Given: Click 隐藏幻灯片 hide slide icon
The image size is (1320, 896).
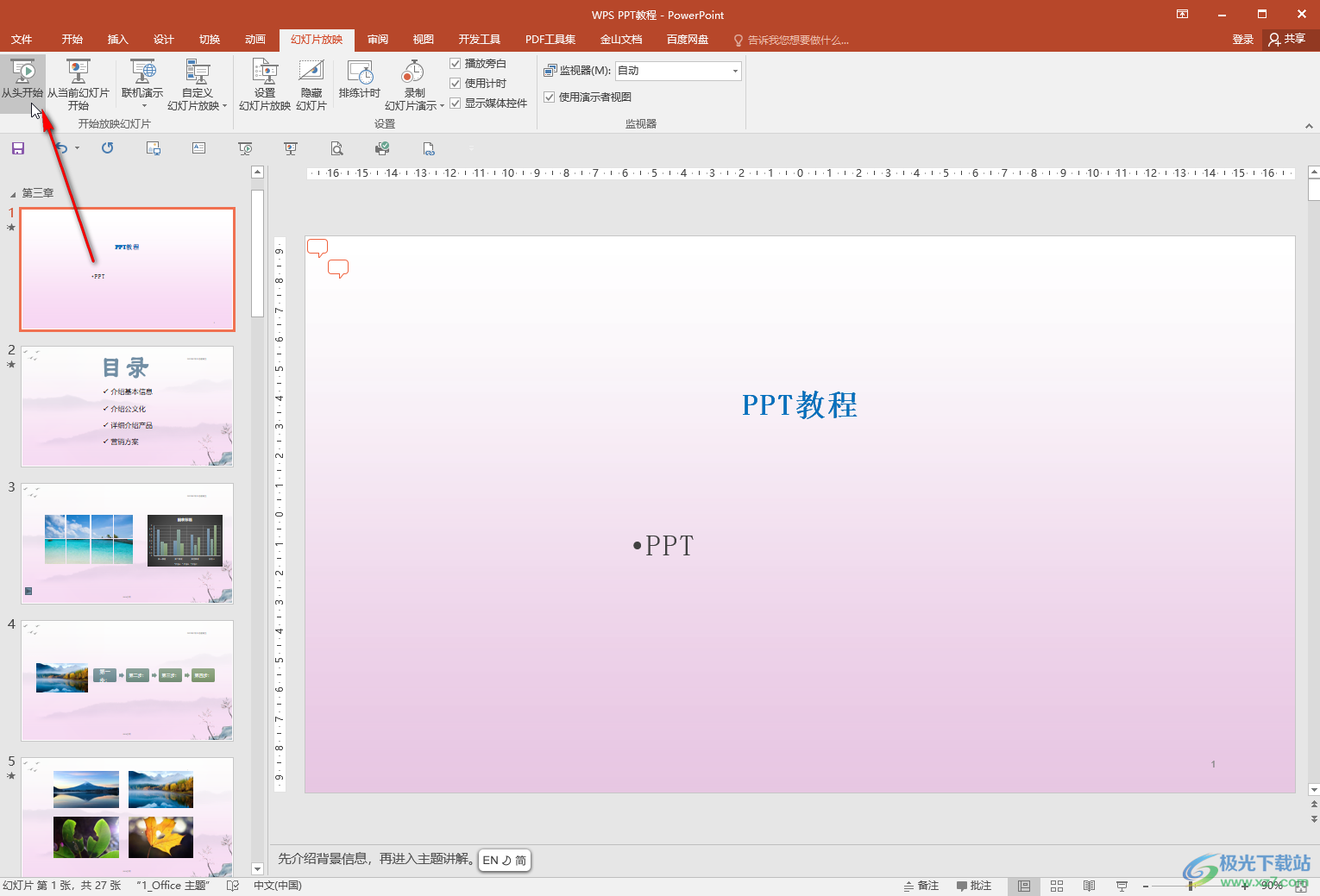Looking at the screenshot, I should [311, 85].
